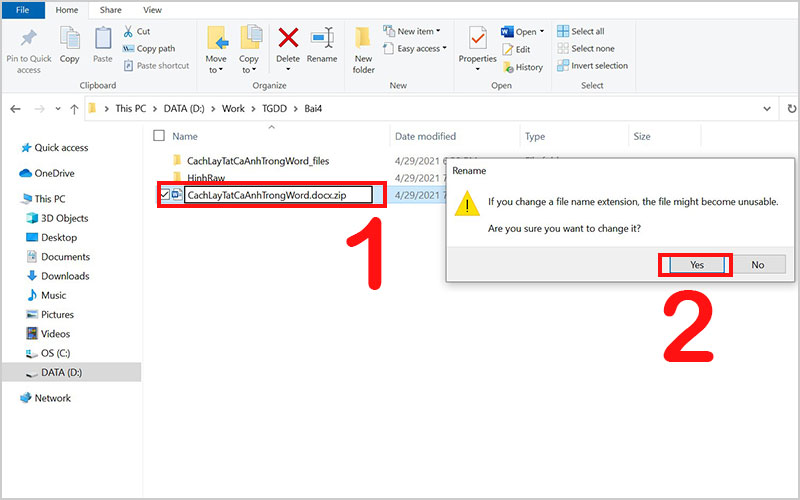Viewport: 800px width, 500px height.
Task: Cancel rename by clicking No
Action: [757, 265]
